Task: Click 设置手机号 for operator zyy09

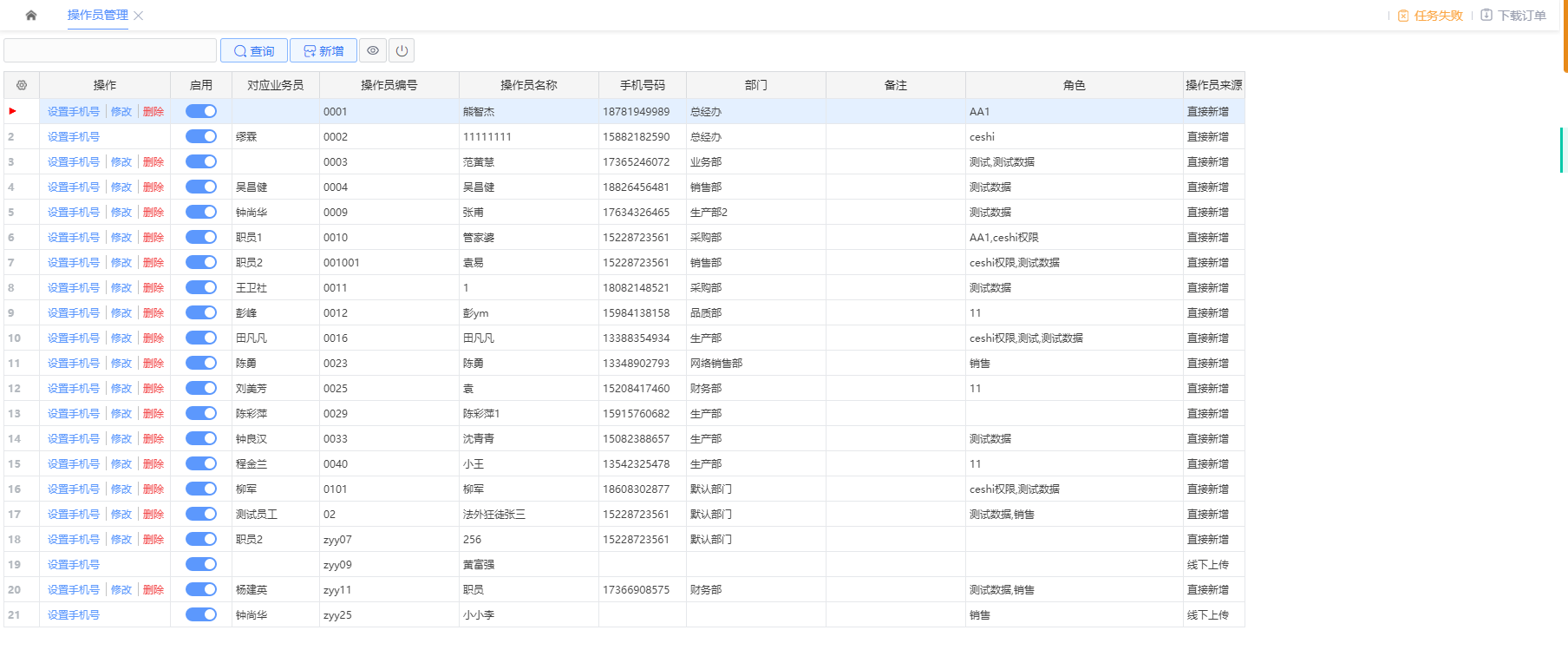Action: 74,564
